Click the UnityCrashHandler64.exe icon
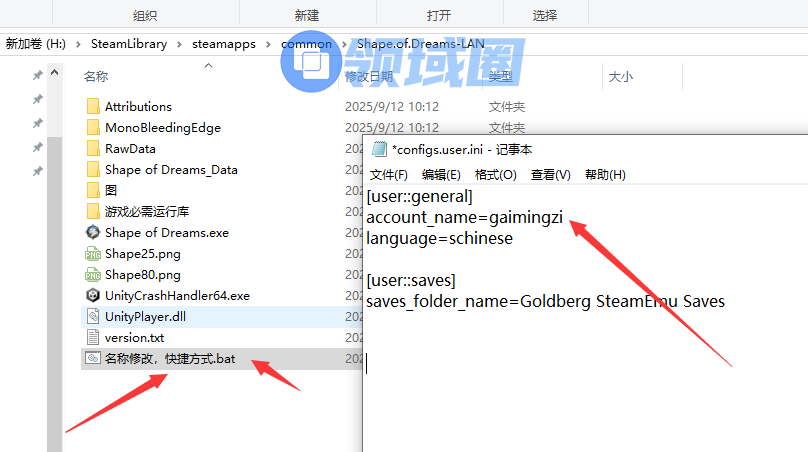The image size is (808, 452). (x=93, y=296)
